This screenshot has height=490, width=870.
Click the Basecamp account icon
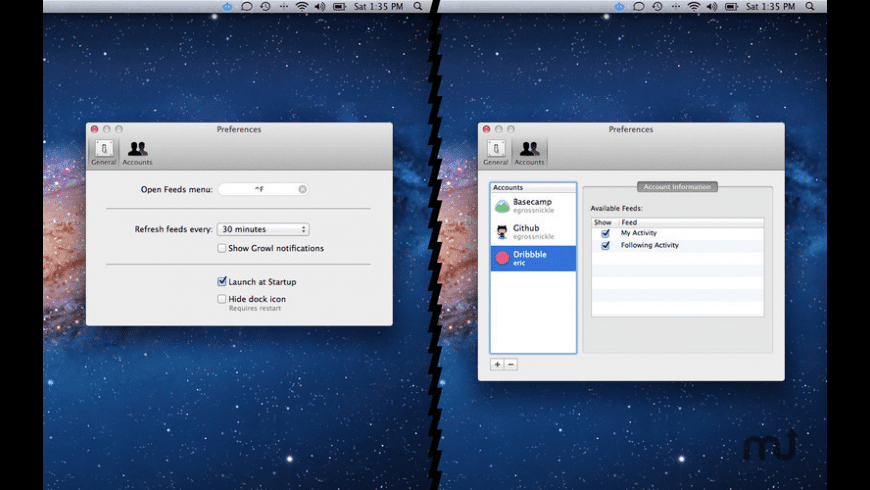(x=502, y=206)
